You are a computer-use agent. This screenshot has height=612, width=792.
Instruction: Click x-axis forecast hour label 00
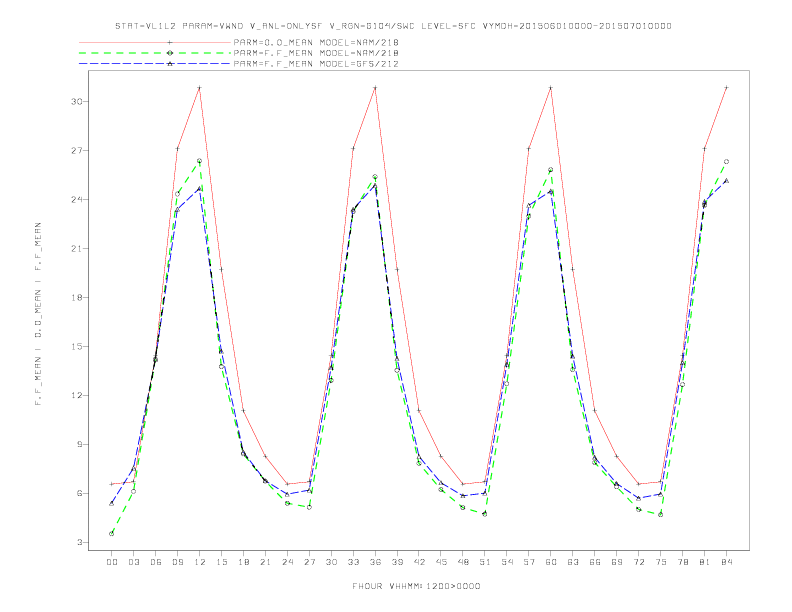(112, 562)
